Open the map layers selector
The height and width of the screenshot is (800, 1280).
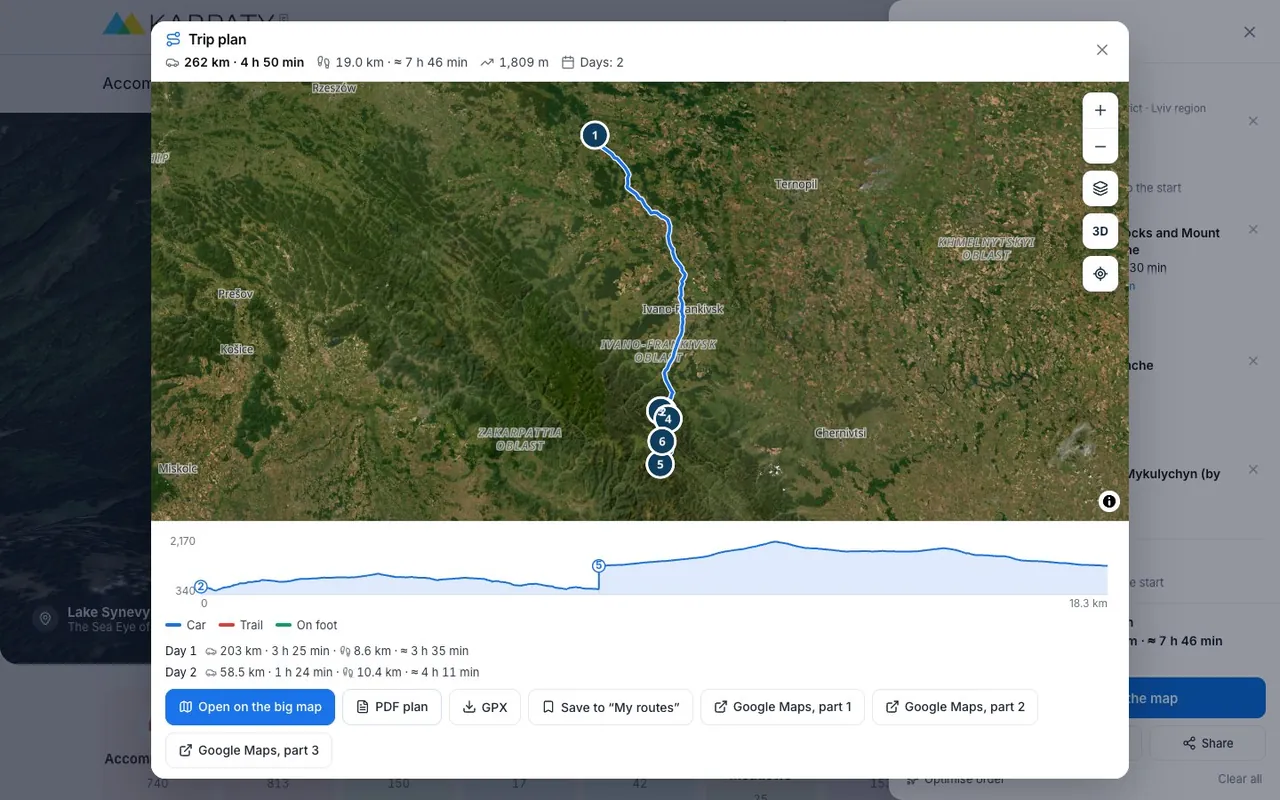coord(1100,188)
